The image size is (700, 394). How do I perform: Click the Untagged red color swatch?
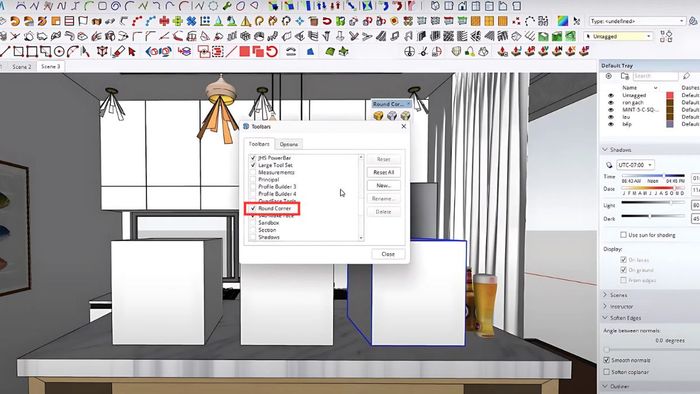tap(670, 95)
